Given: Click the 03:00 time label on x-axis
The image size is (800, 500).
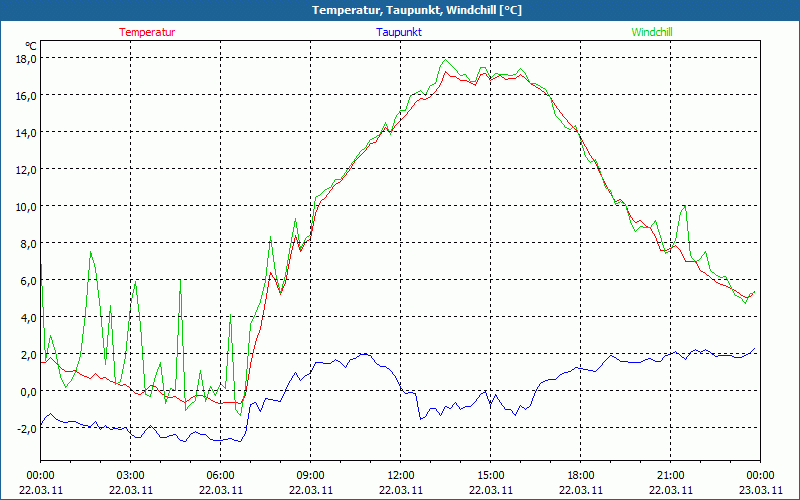Looking at the screenshot, I should tap(131, 475).
